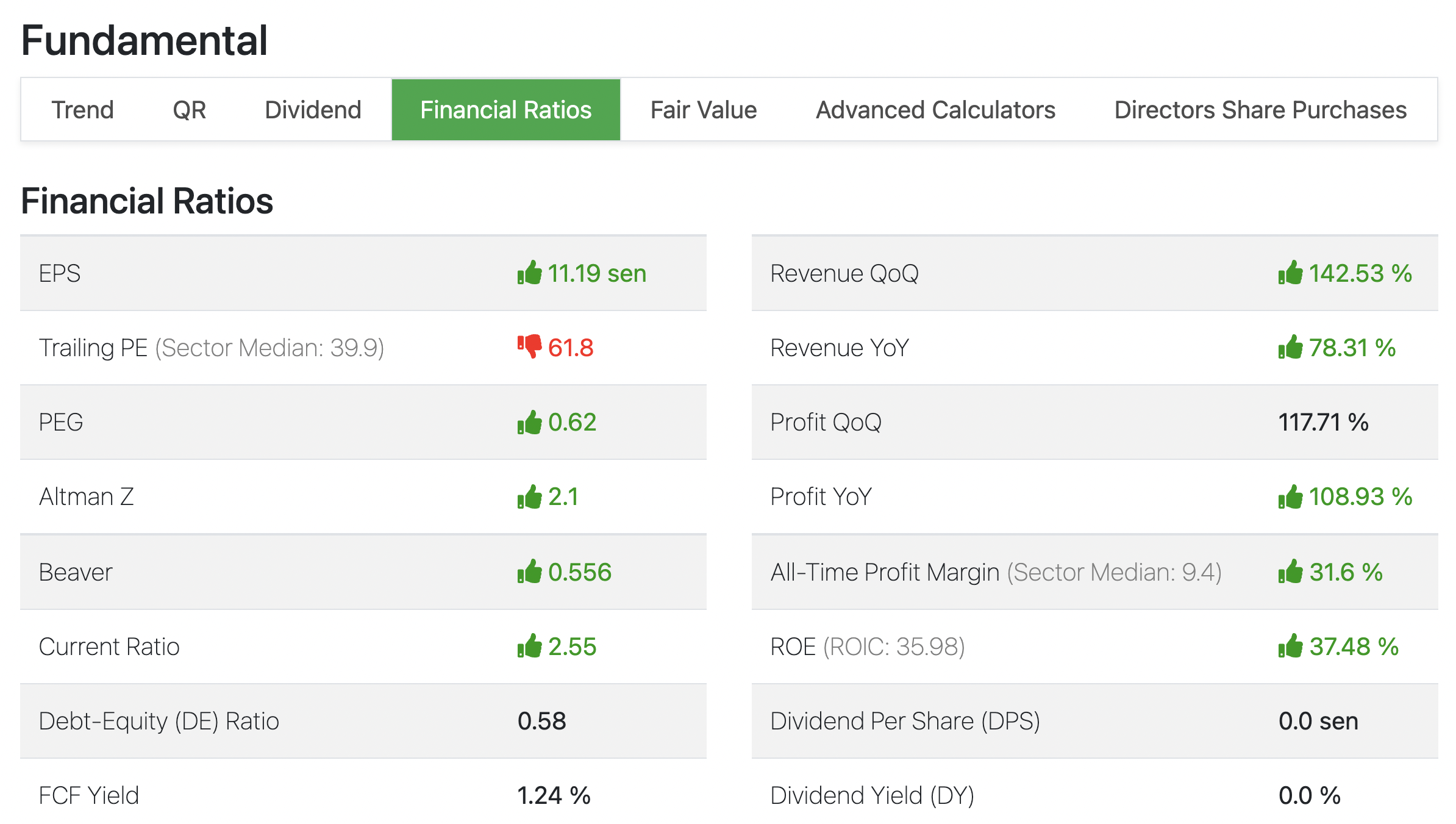The width and height of the screenshot is (1456, 824).
Task: Click the Revenue YoY thumbs-up icon
Action: coord(1290,347)
